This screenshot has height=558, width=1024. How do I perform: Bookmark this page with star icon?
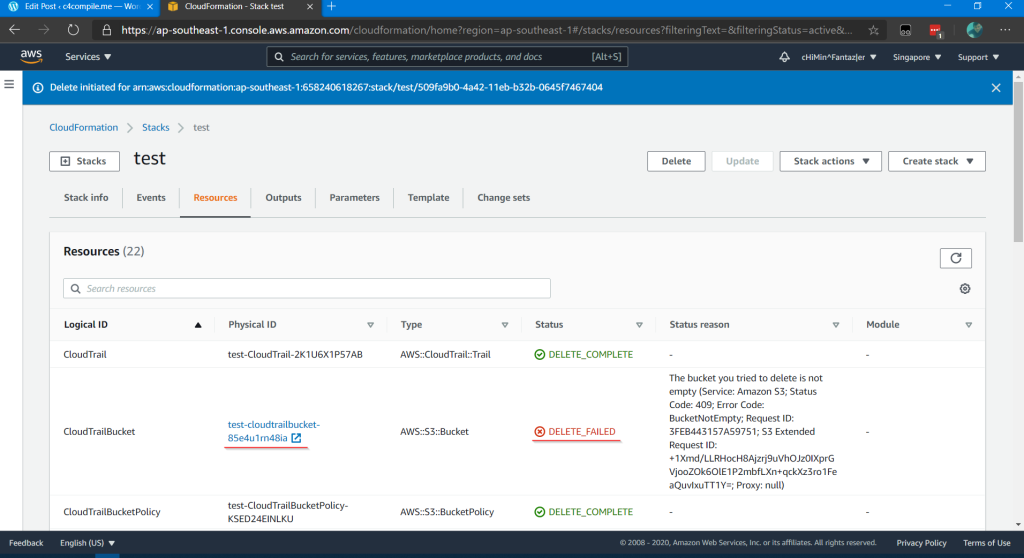873,30
